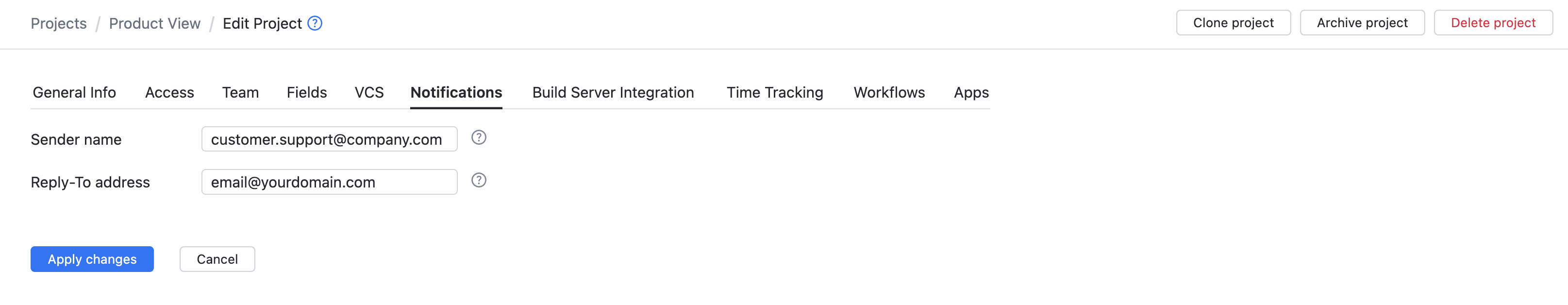Click the Cancel button

click(217, 259)
